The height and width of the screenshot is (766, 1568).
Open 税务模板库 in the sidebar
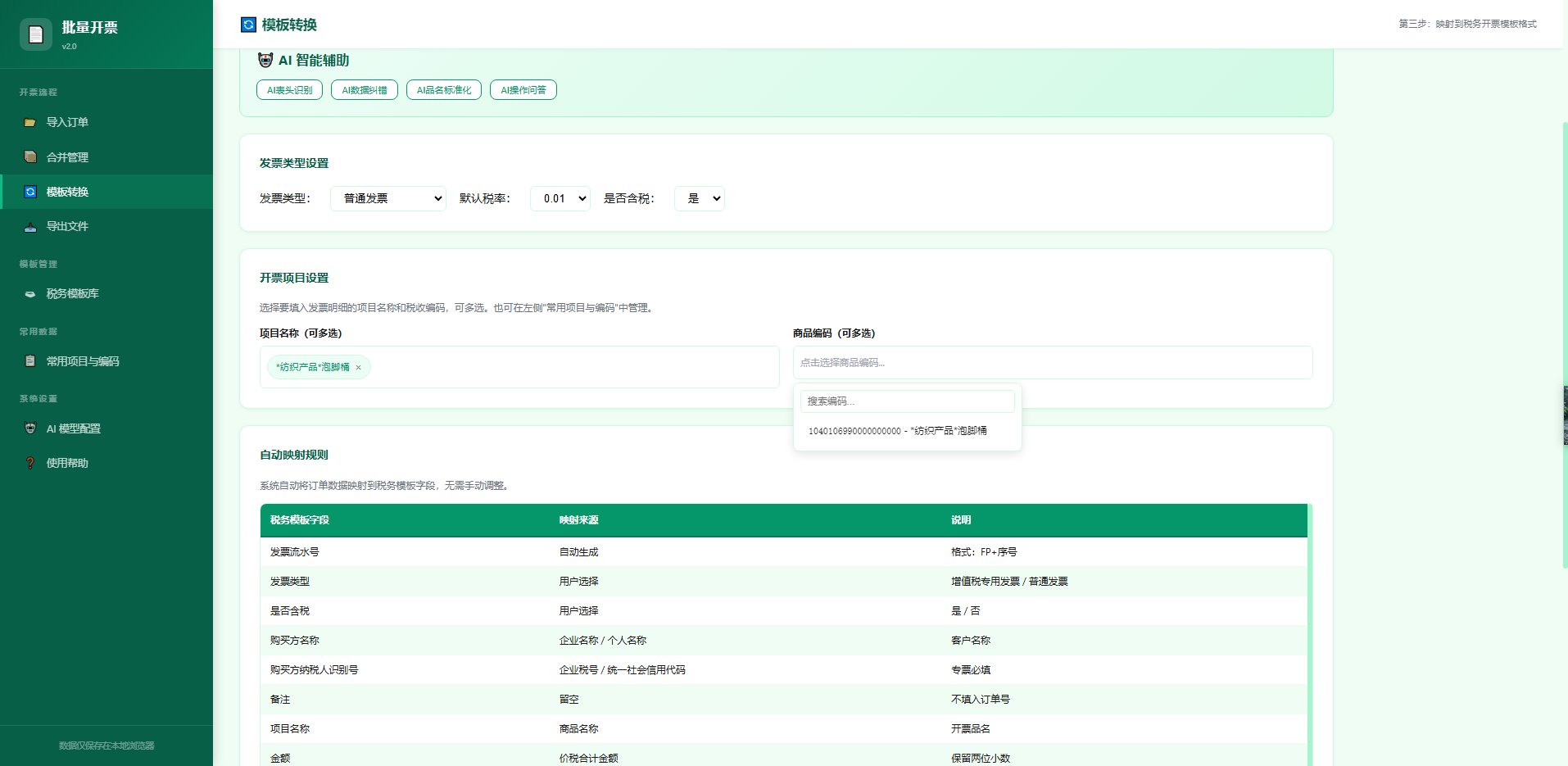pos(106,293)
